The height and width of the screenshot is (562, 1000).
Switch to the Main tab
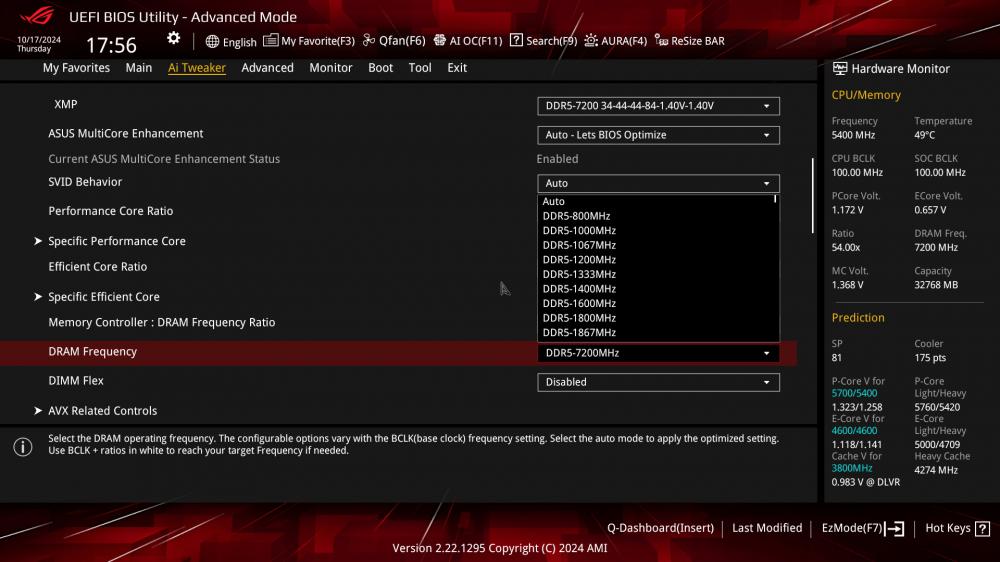(x=138, y=68)
